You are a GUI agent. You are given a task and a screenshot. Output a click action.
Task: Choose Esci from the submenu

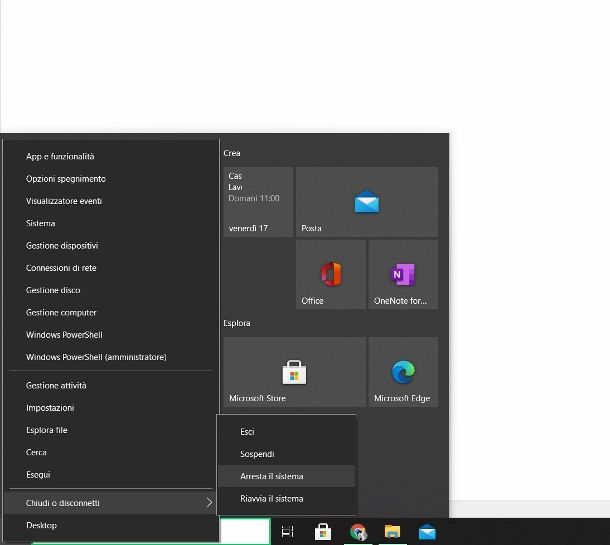point(286,432)
